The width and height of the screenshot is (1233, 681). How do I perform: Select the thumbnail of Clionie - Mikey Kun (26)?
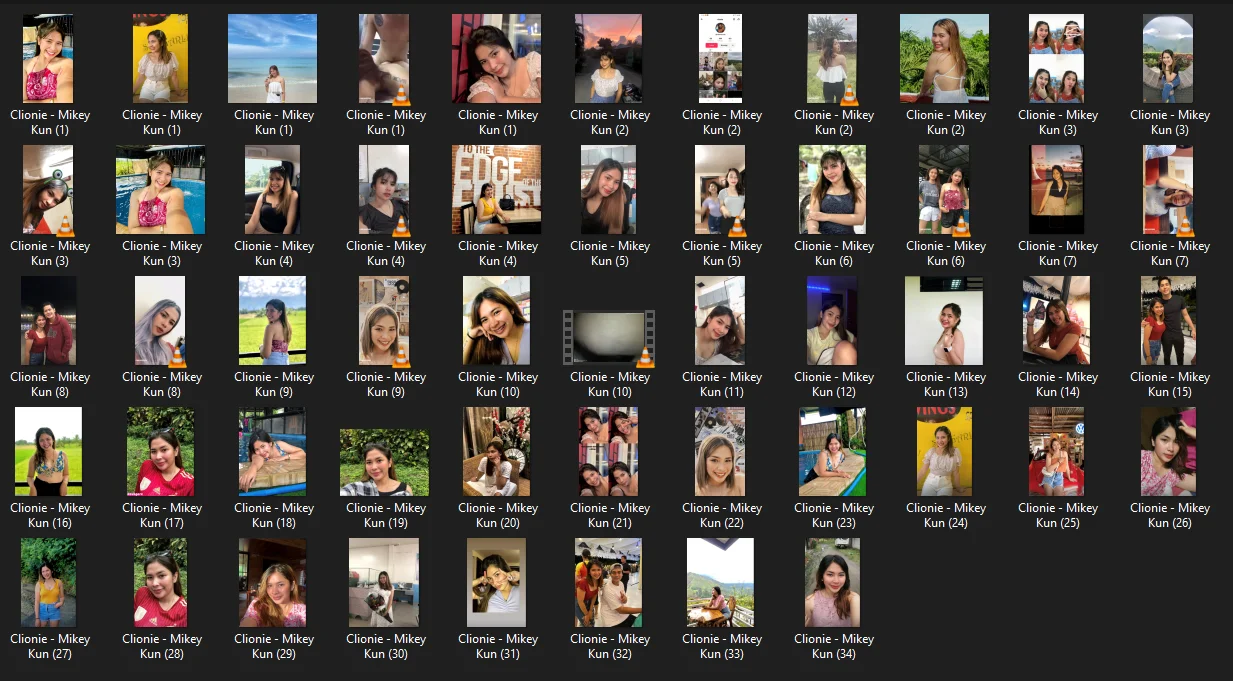1168,452
